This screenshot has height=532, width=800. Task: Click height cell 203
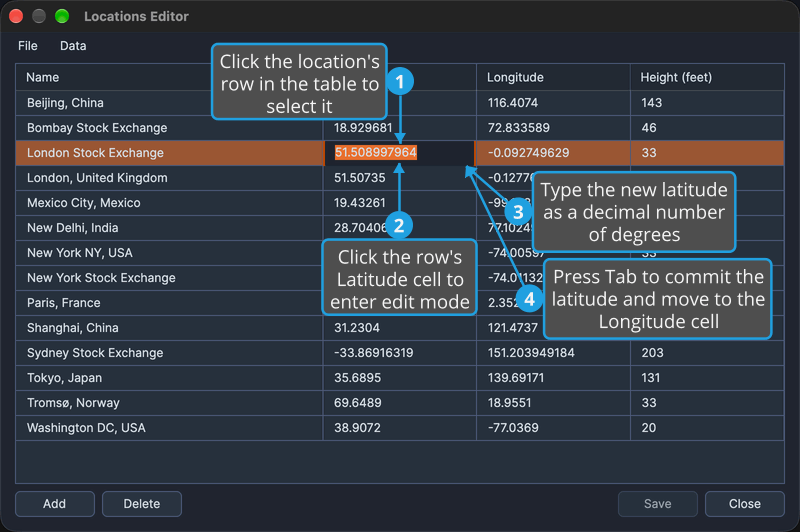[707, 353]
